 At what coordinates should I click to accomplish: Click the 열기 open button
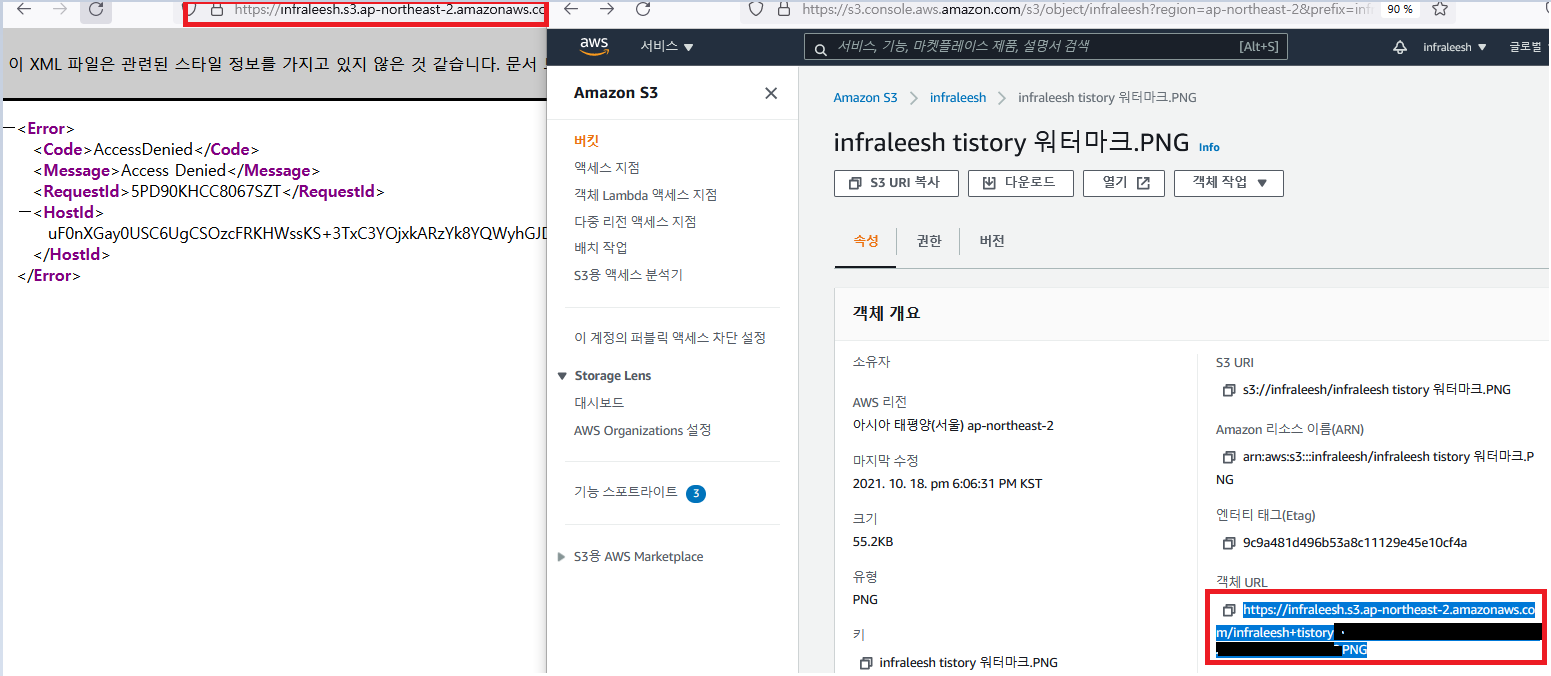[1123, 183]
